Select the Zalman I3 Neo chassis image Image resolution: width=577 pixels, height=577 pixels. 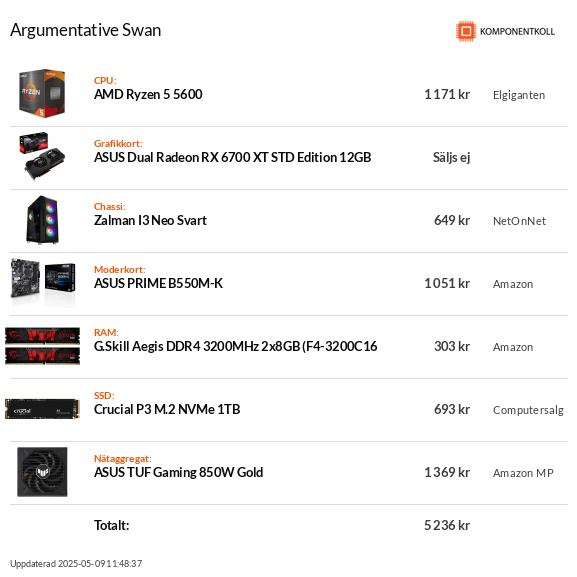pyautogui.click(x=42, y=220)
